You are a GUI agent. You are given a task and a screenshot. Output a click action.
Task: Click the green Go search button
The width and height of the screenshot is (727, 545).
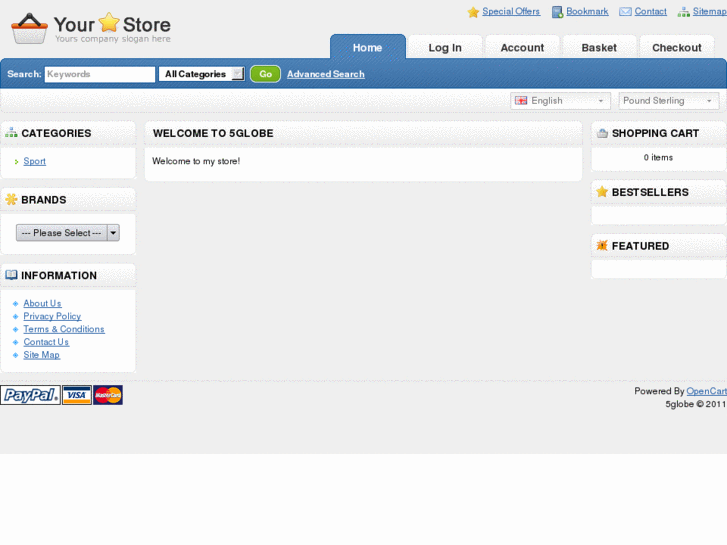click(265, 74)
